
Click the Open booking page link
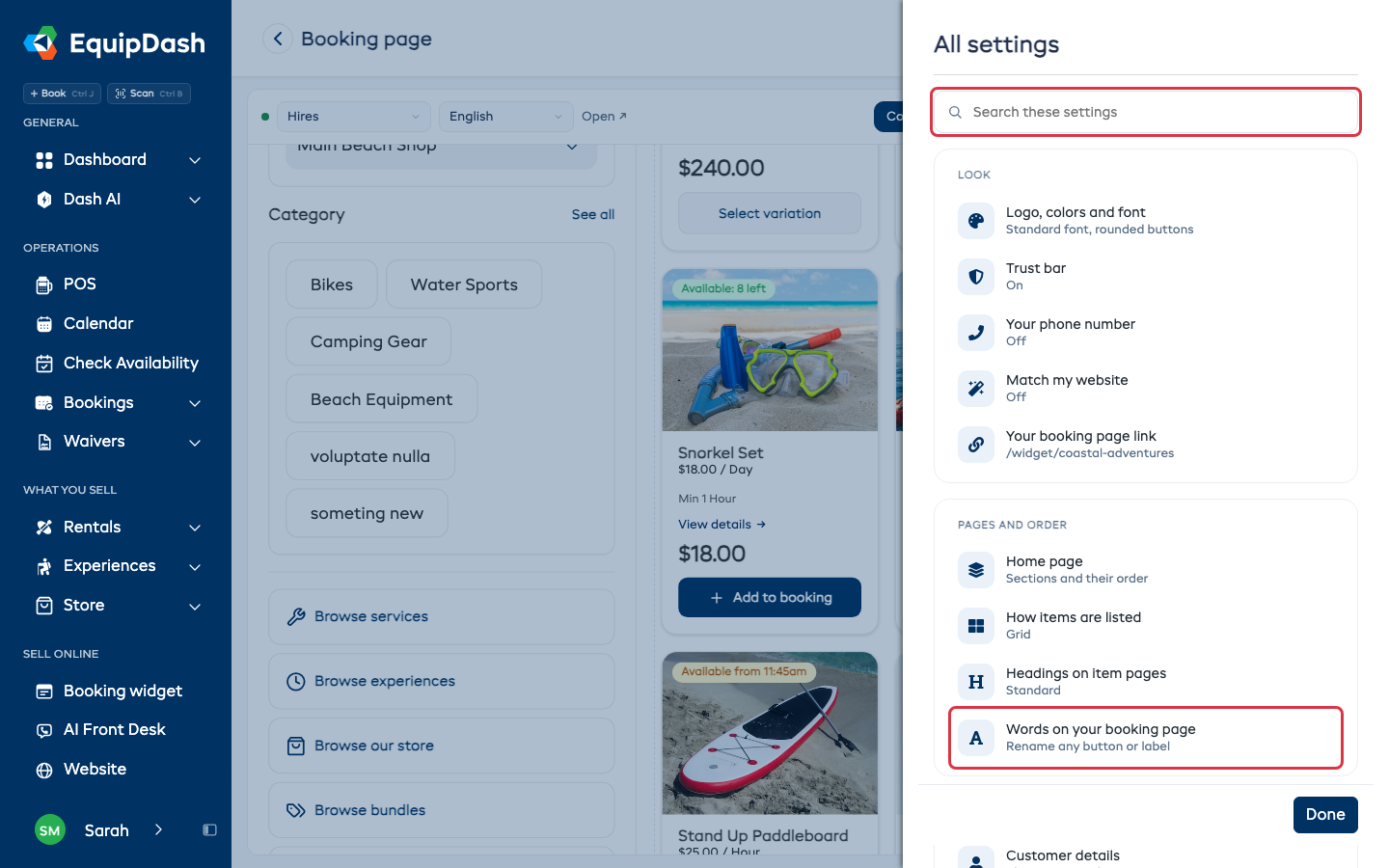click(x=604, y=117)
